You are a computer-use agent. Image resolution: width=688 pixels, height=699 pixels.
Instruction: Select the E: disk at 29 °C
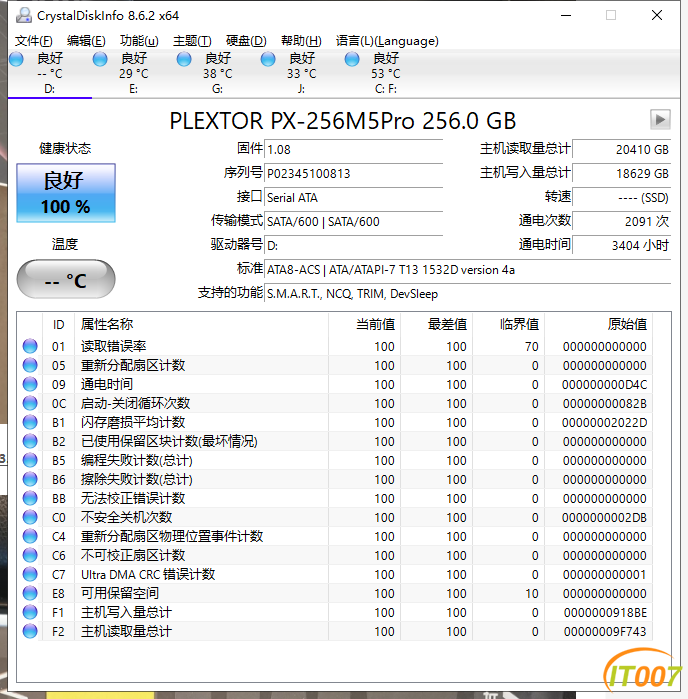(x=133, y=74)
